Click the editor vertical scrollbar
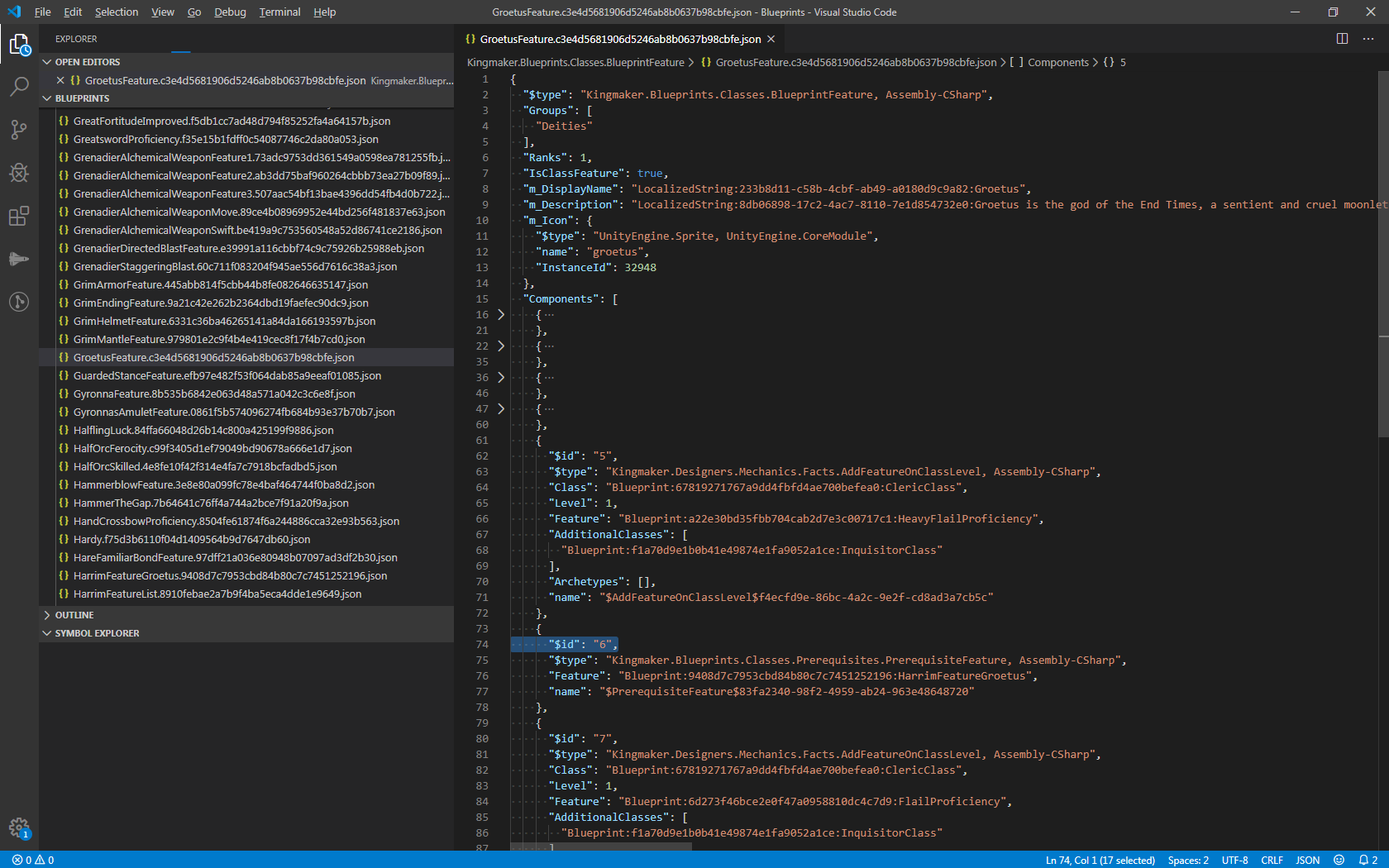 coord(1383,253)
